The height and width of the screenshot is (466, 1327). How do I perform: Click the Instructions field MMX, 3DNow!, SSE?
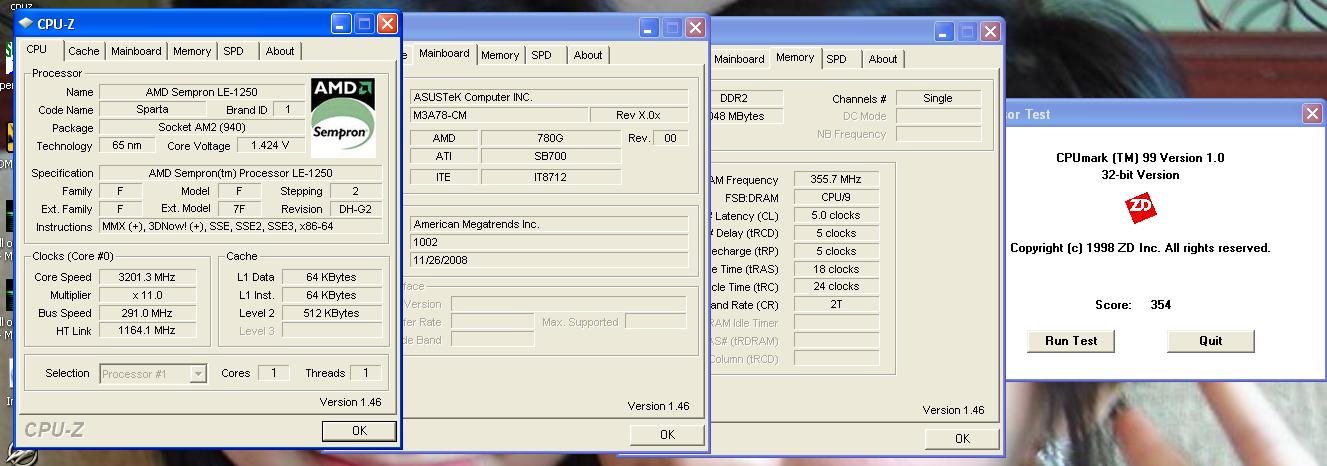tap(242, 227)
